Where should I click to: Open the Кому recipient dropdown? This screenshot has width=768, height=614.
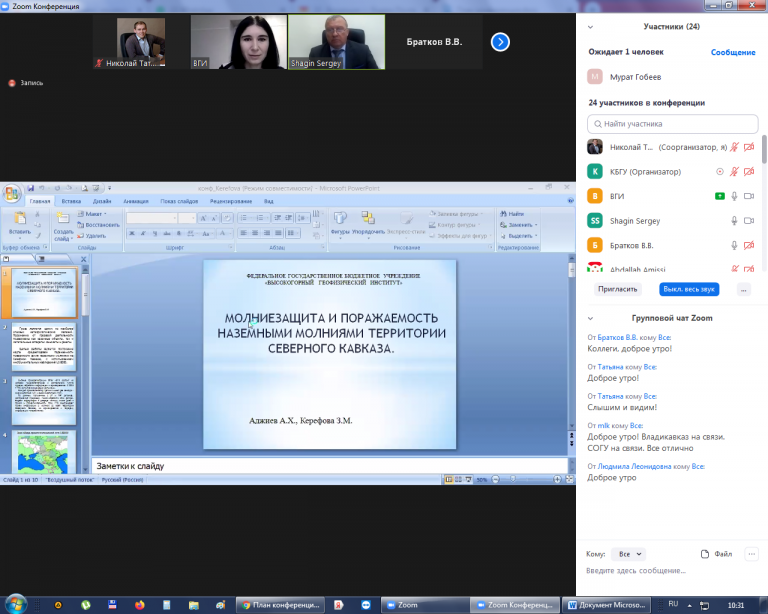(x=630, y=553)
